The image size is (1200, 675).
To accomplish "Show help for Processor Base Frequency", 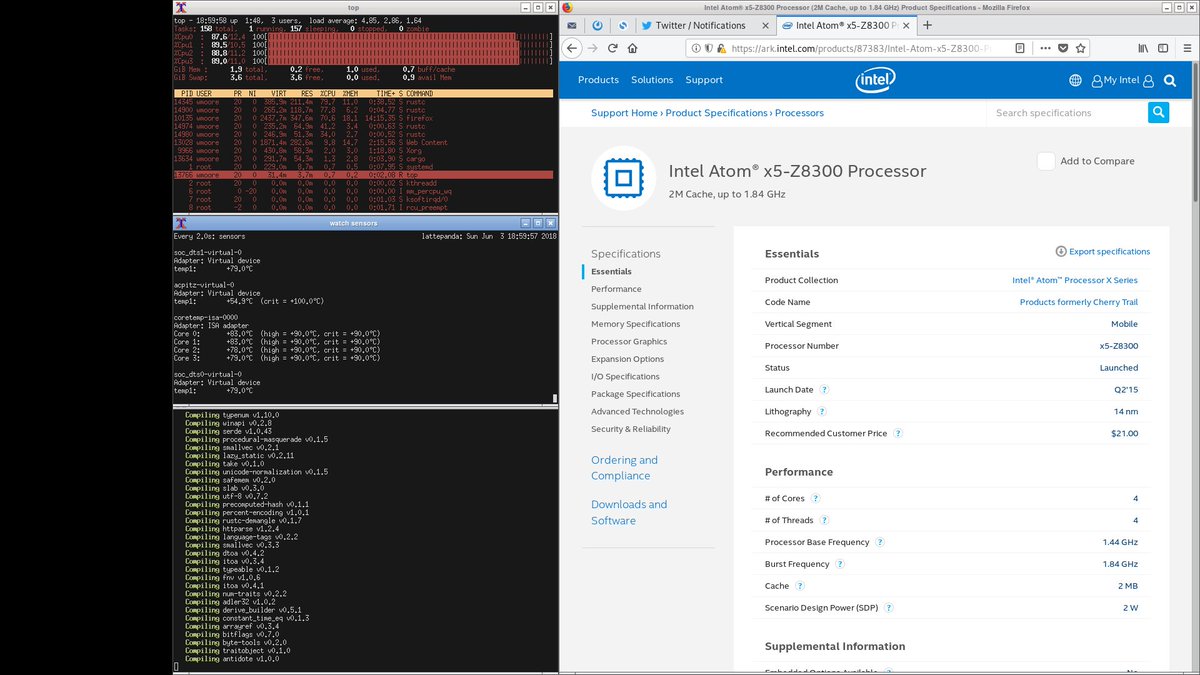I will [x=880, y=542].
